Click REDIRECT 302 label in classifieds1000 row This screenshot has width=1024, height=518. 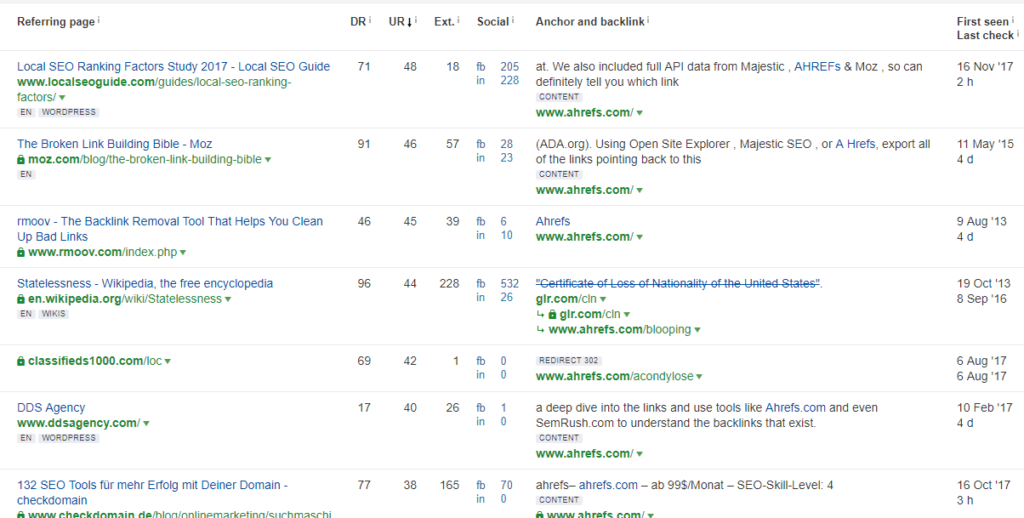pyautogui.click(x=568, y=361)
